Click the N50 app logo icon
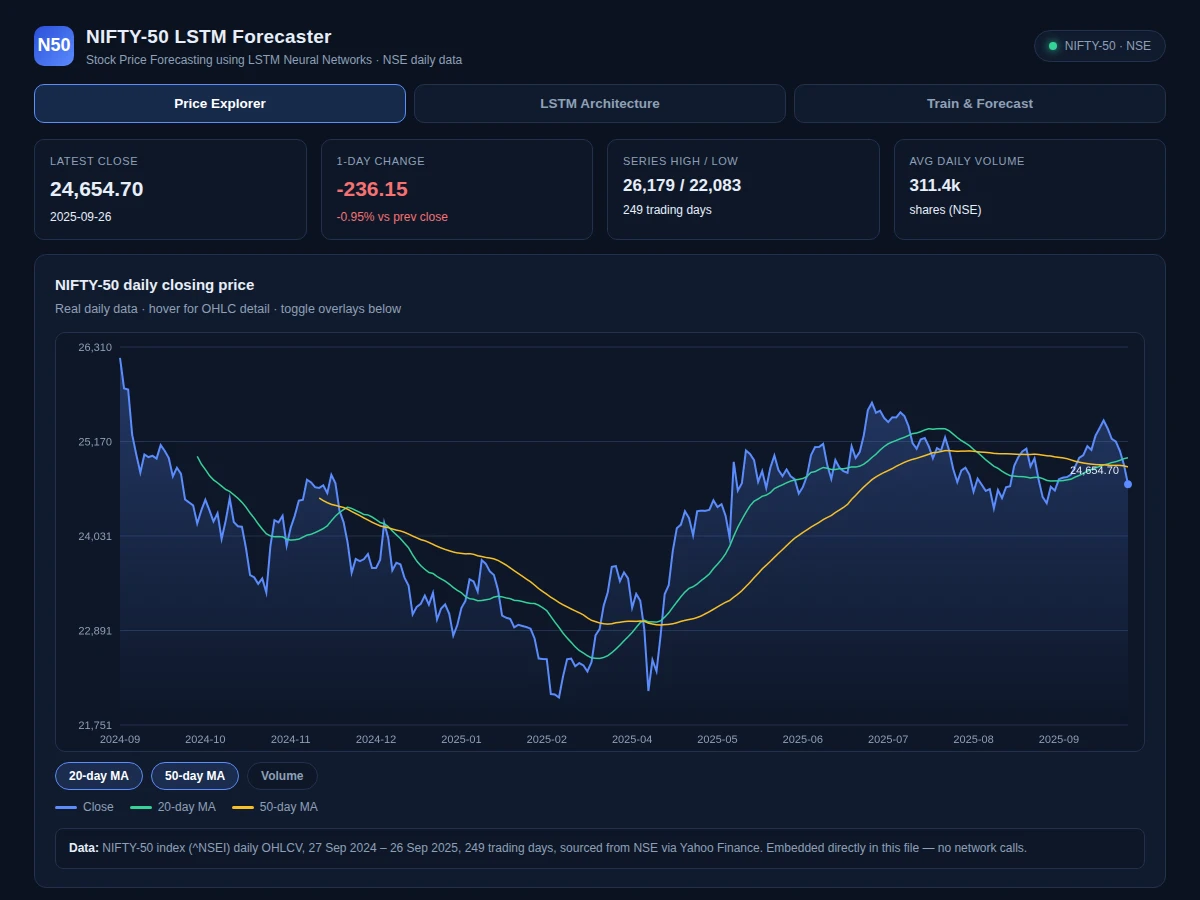The image size is (1200, 900). 54,46
